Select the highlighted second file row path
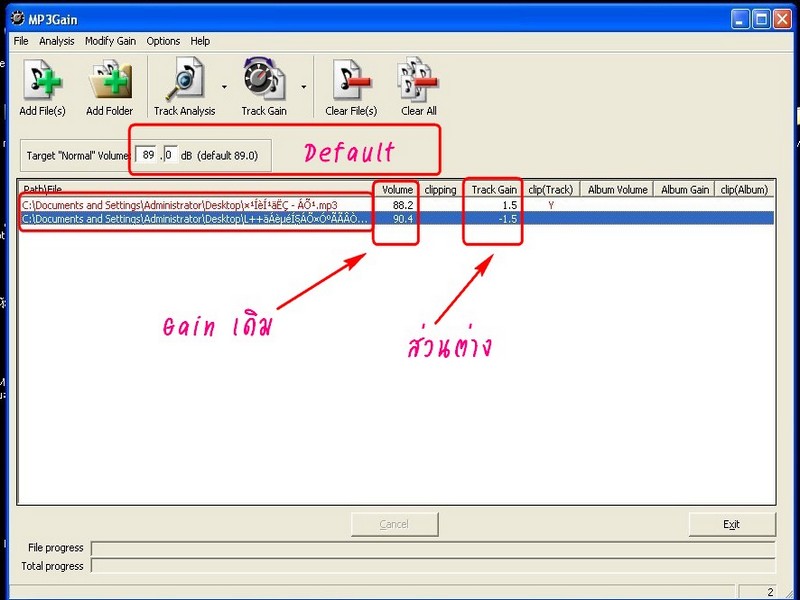The image size is (800, 600). click(x=194, y=219)
